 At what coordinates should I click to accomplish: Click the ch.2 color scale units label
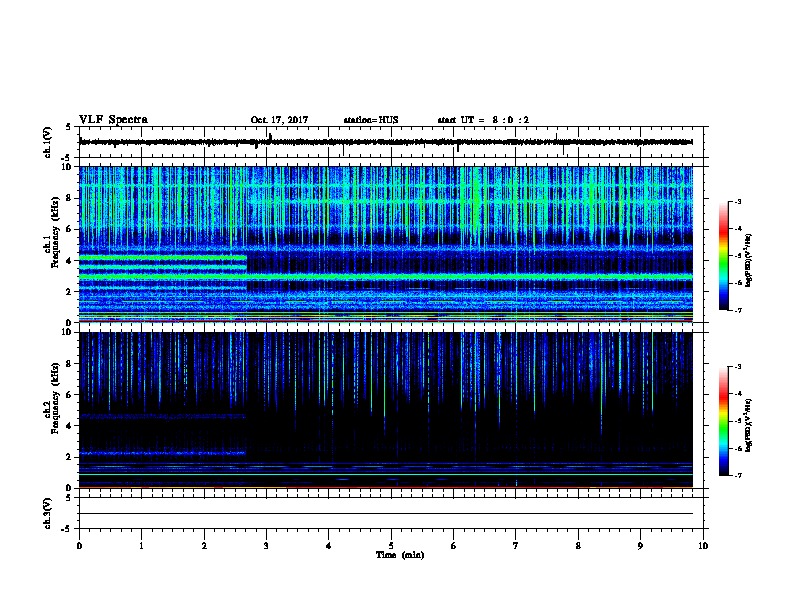click(x=748, y=426)
